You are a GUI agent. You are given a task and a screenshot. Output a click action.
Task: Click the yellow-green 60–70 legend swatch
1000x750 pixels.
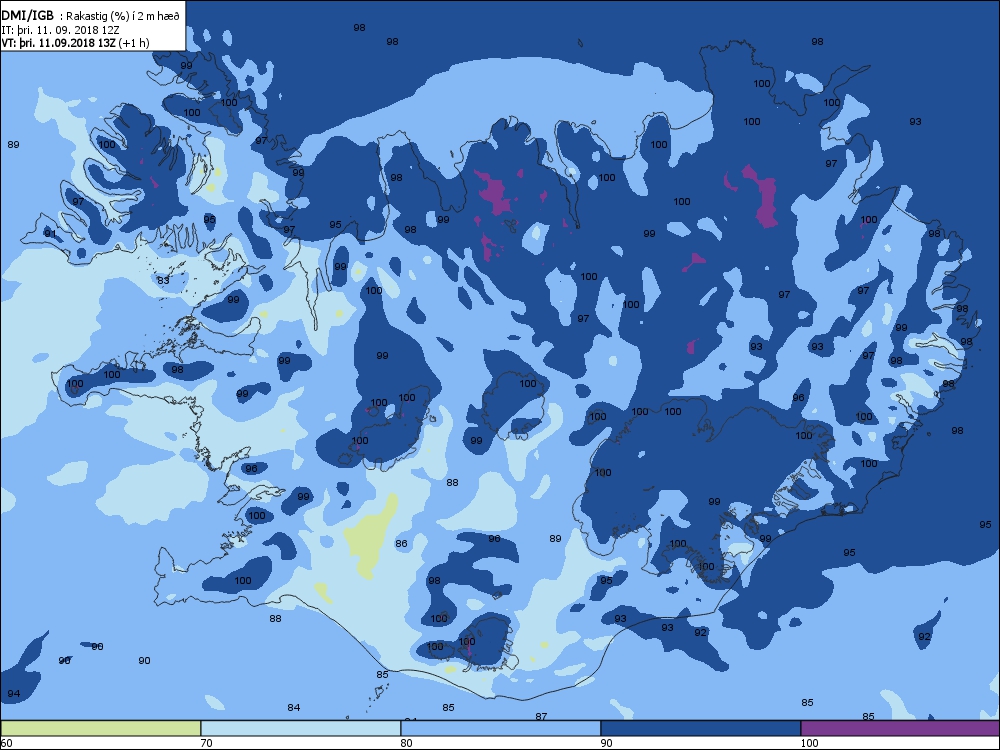101,728
